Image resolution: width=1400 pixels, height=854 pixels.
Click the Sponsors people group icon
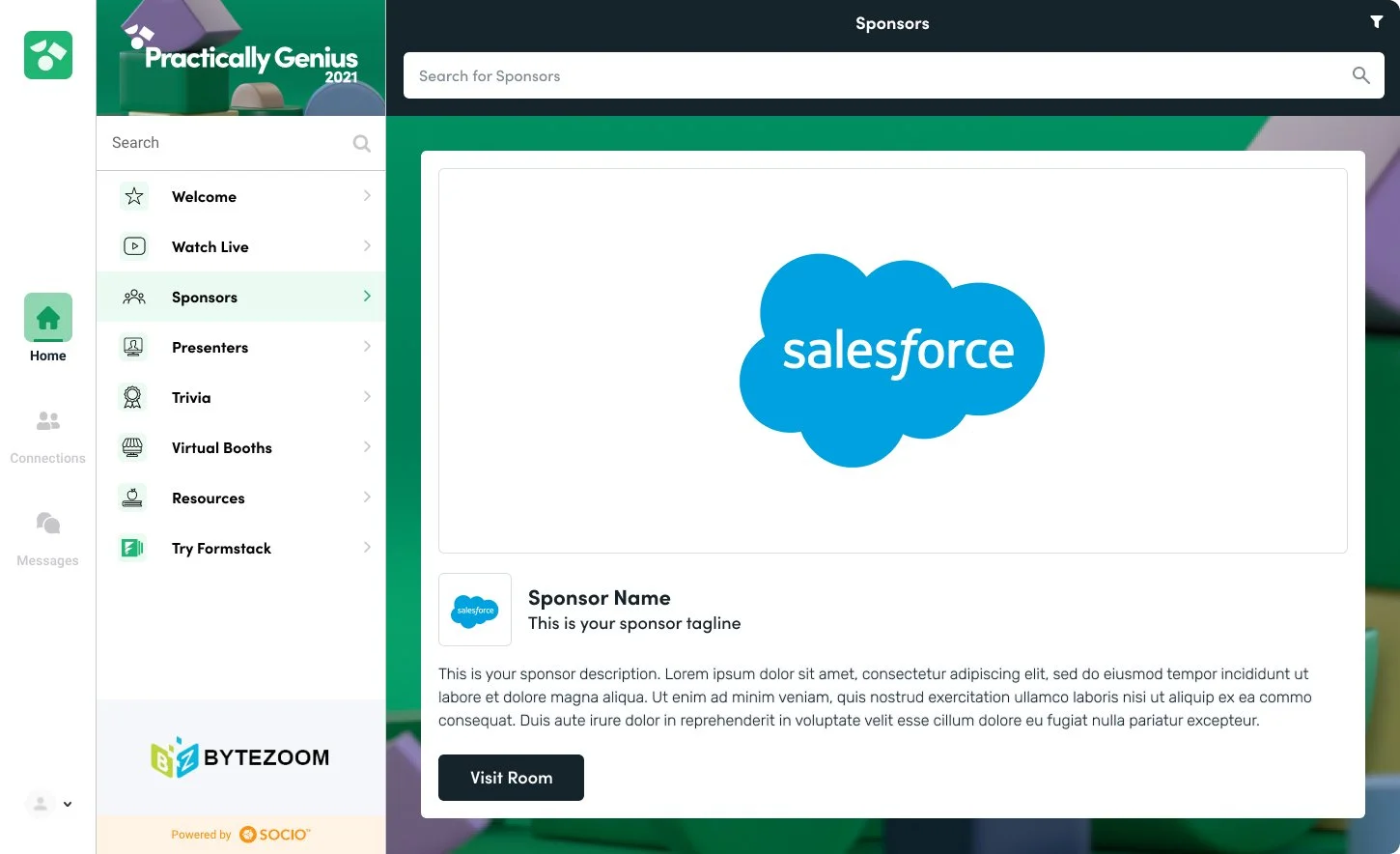click(133, 297)
